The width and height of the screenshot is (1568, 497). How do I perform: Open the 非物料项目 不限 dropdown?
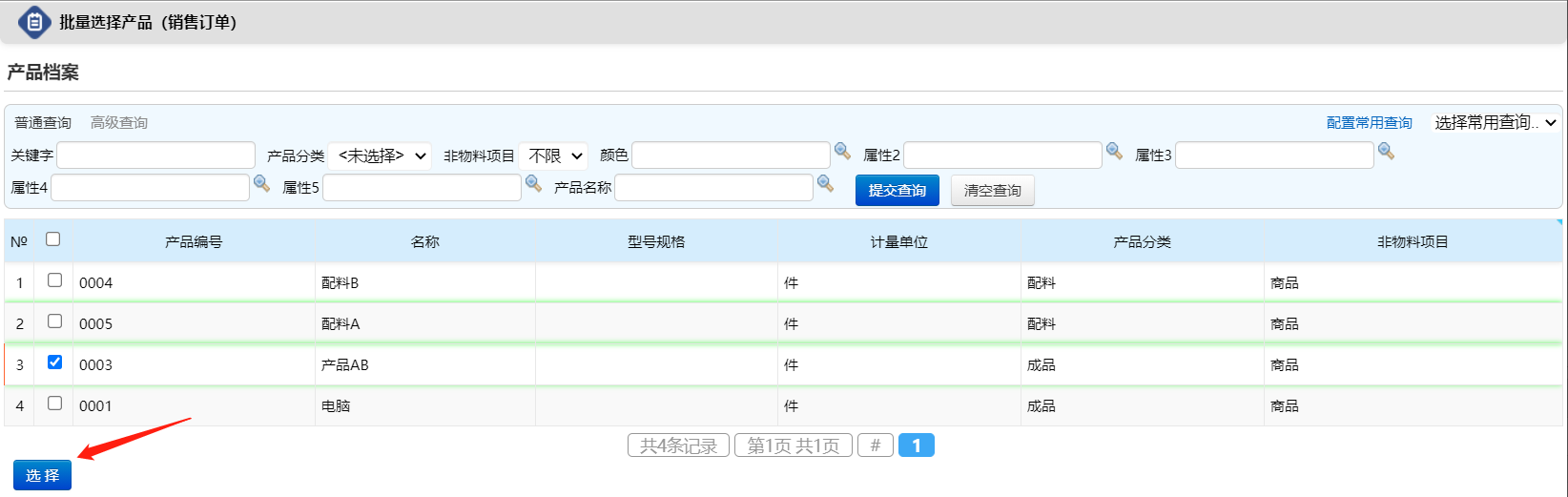pos(553,155)
